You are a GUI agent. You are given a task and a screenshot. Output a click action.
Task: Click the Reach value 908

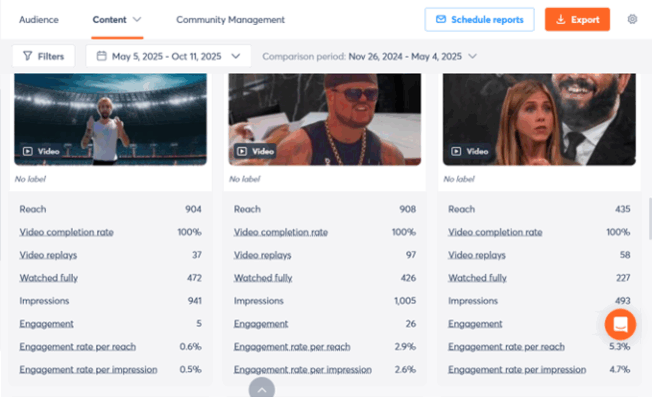pos(408,209)
